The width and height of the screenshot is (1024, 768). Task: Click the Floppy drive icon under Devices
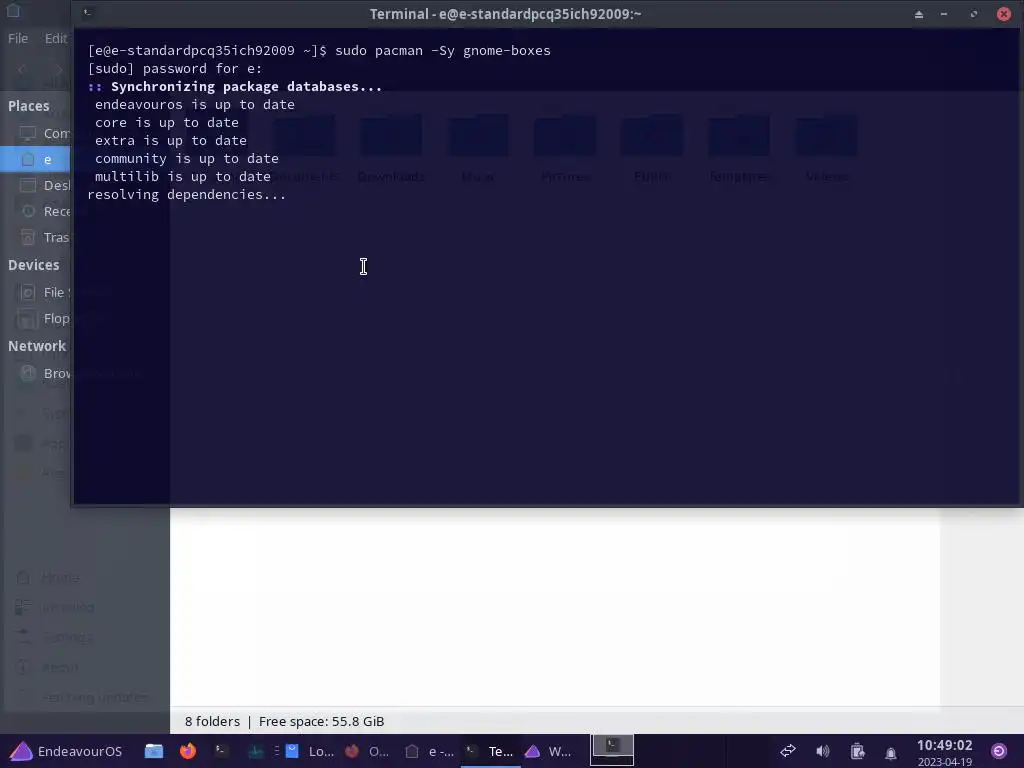pyautogui.click(x=27, y=319)
